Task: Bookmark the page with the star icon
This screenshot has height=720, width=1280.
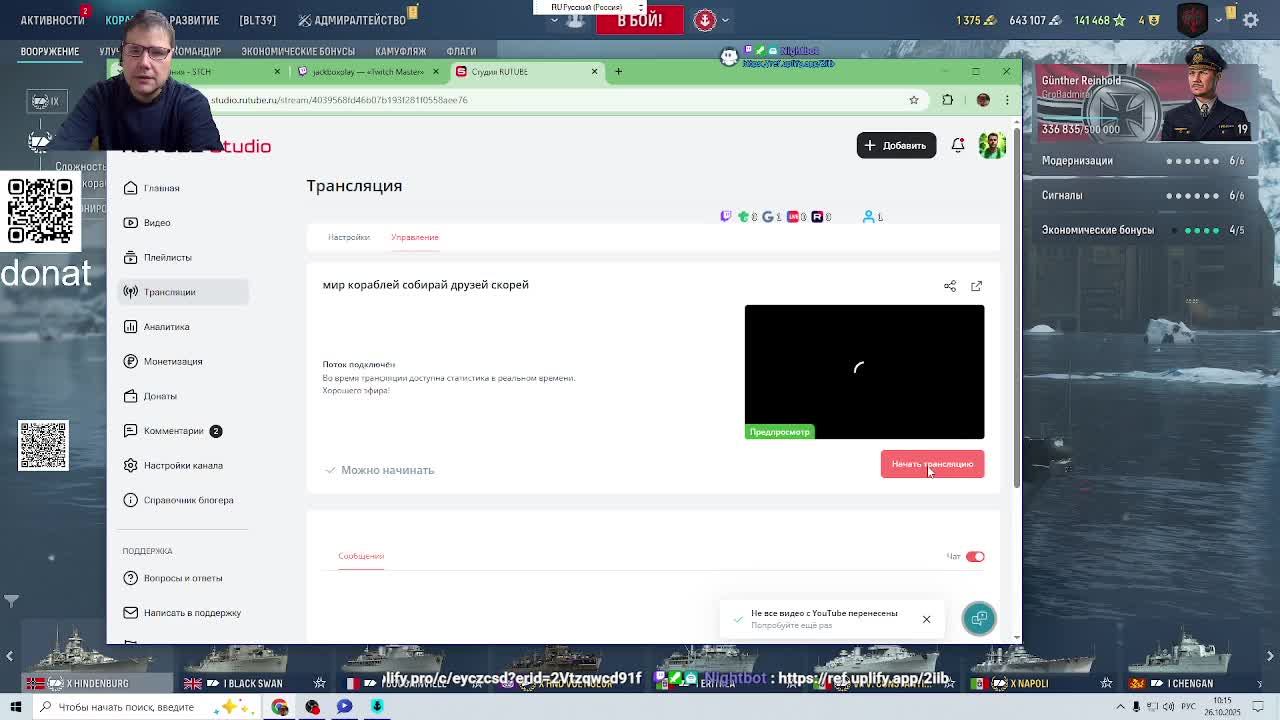Action: pyautogui.click(x=914, y=100)
